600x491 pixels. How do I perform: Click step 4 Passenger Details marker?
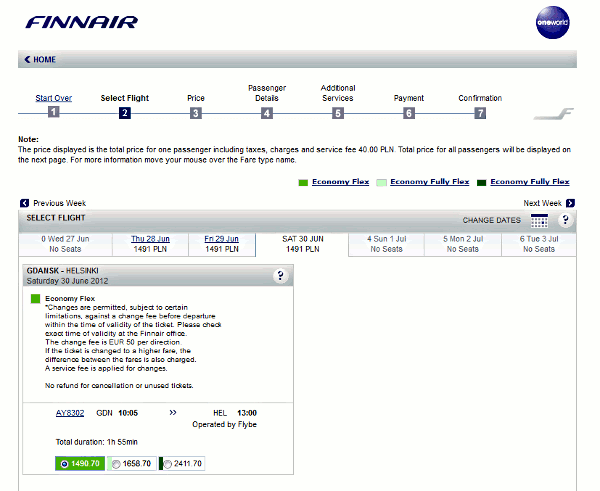coord(267,113)
